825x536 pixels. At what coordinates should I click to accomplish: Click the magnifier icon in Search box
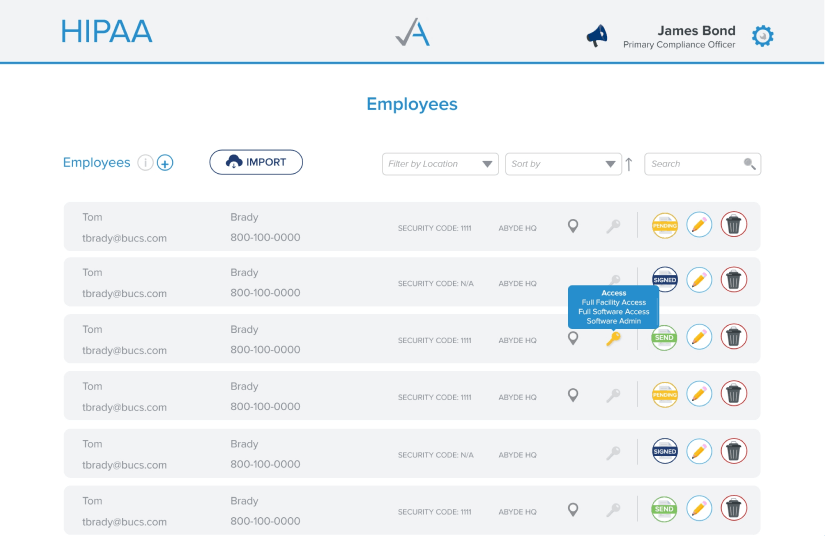point(750,164)
